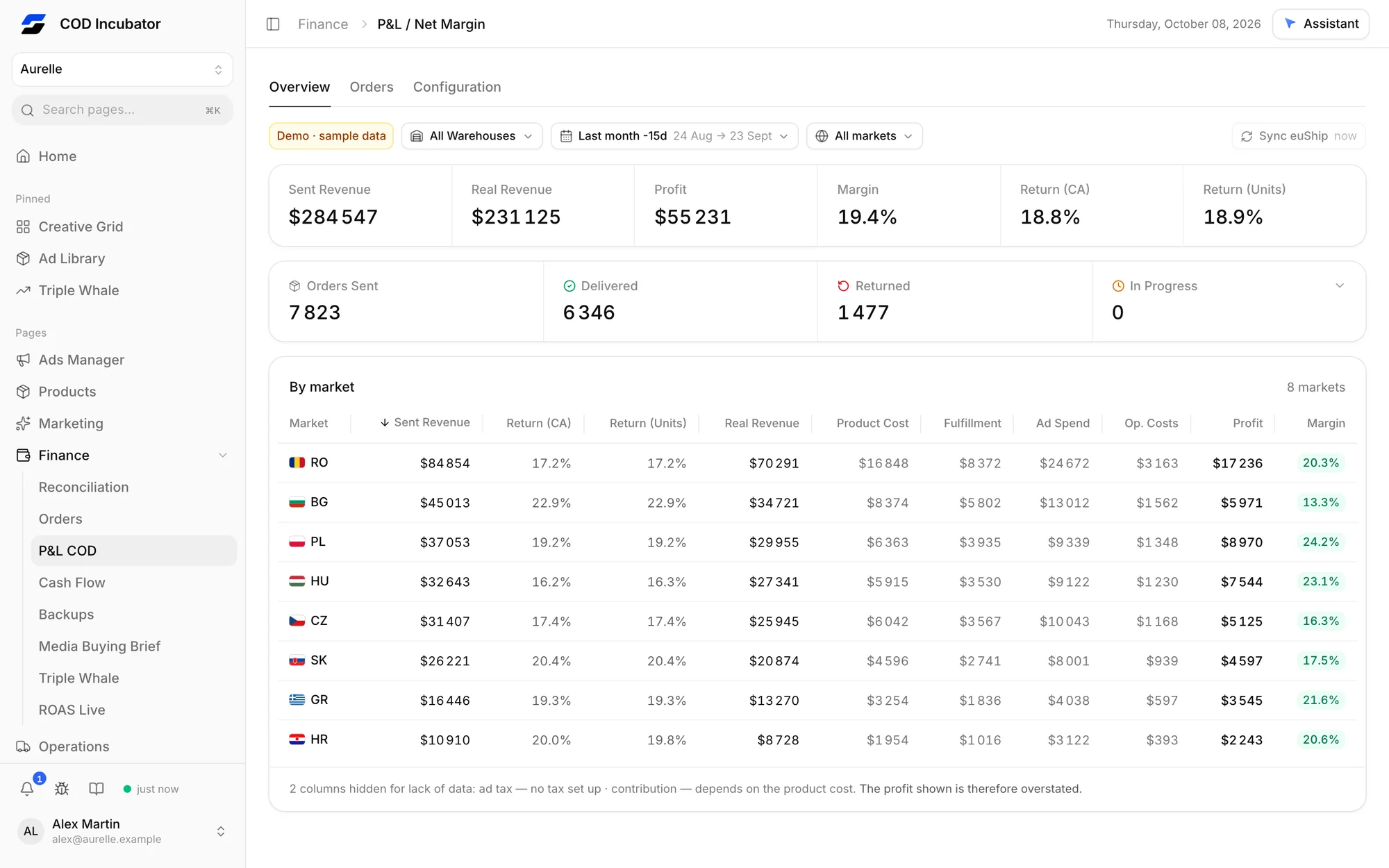Open the notifications bell icon
The width and height of the screenshot is (1389, 868).
click(x=27, y=789)
